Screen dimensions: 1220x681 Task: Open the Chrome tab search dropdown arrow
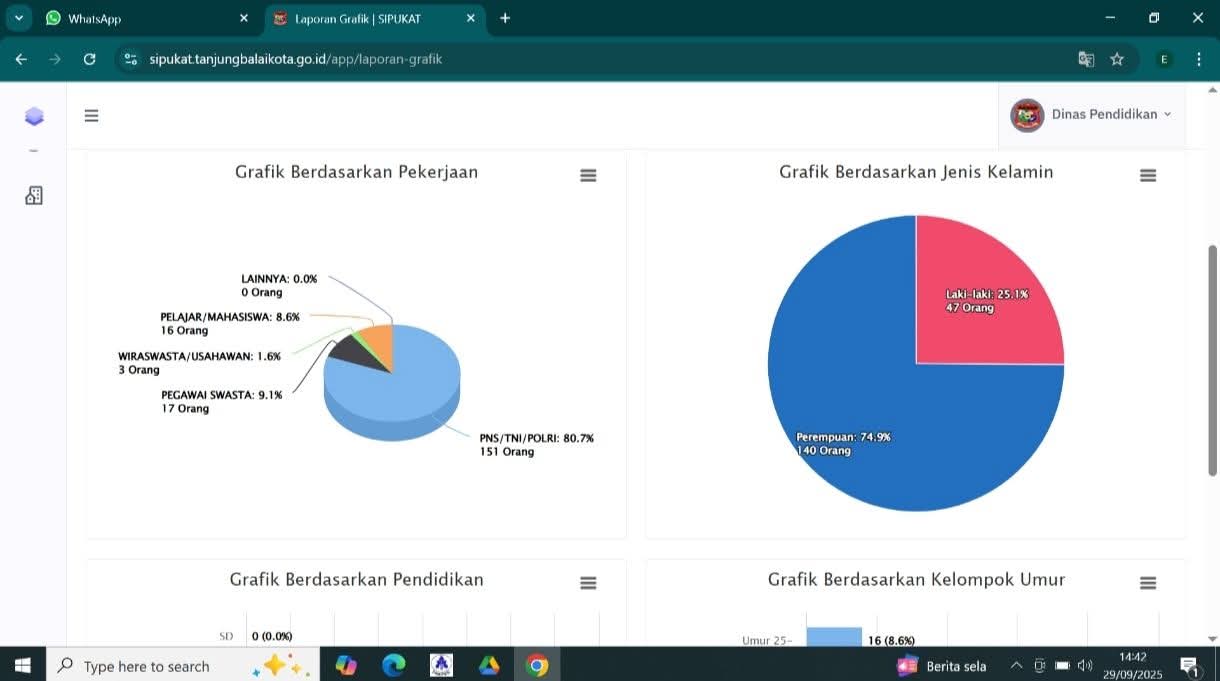click(18, 18)
